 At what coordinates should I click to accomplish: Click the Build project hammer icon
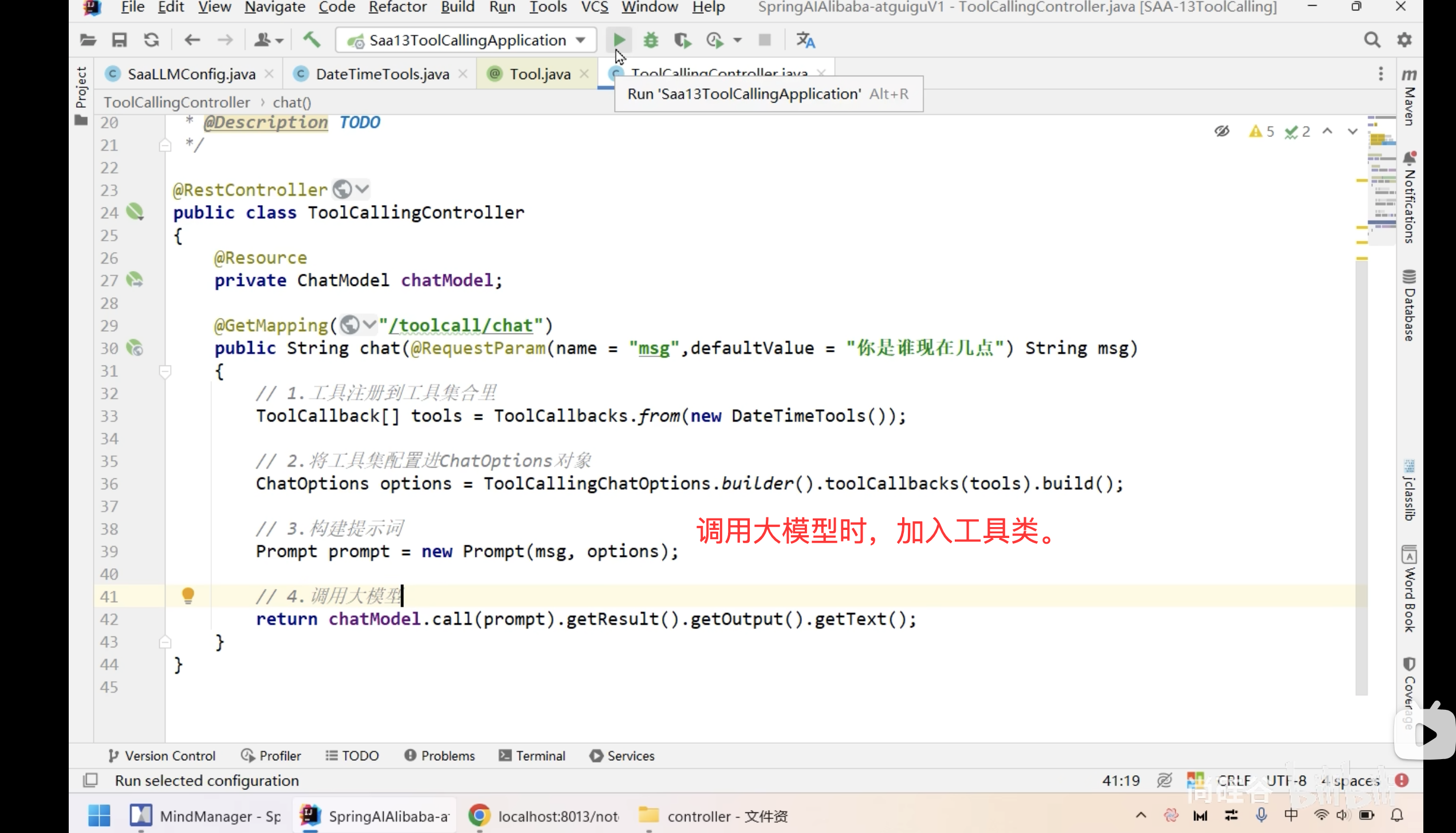click(x=312, y=40)
